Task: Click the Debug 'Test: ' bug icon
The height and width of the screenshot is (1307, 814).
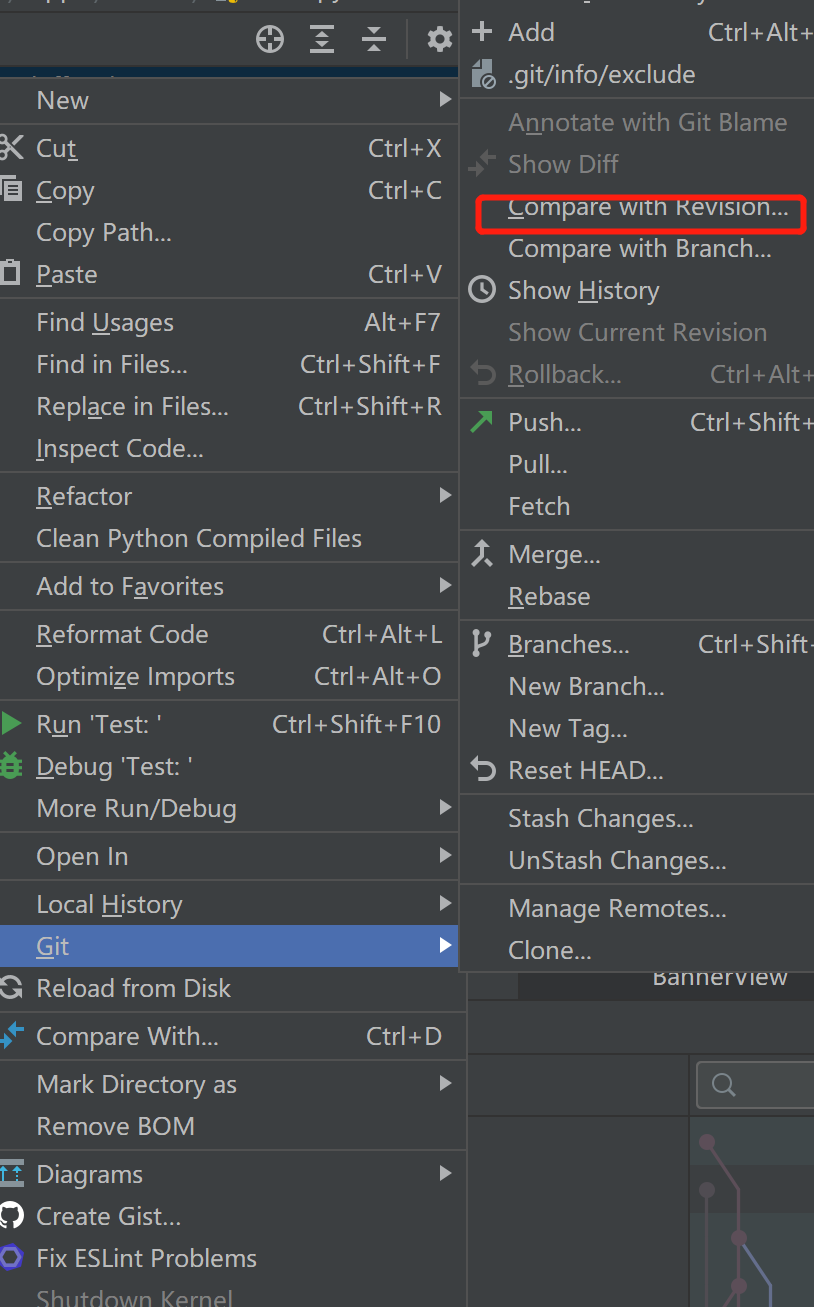Action: [11, 766]
